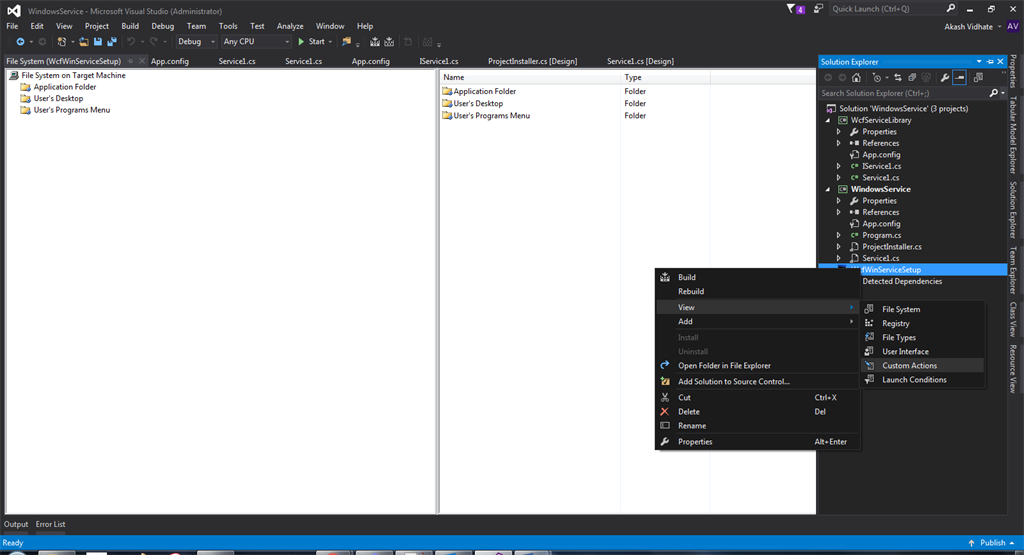
Task: Click Solution Explorer Home icon
Action: click(x=856, y=78)
